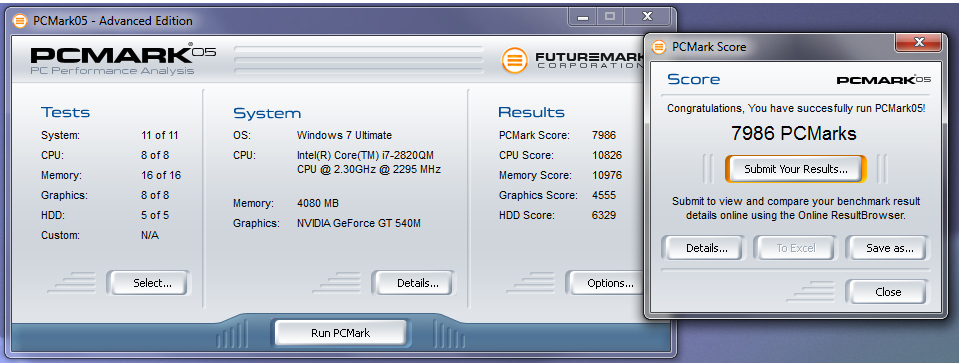
Task: Open system Details... in main window
Action: click(x=413, y=283)
